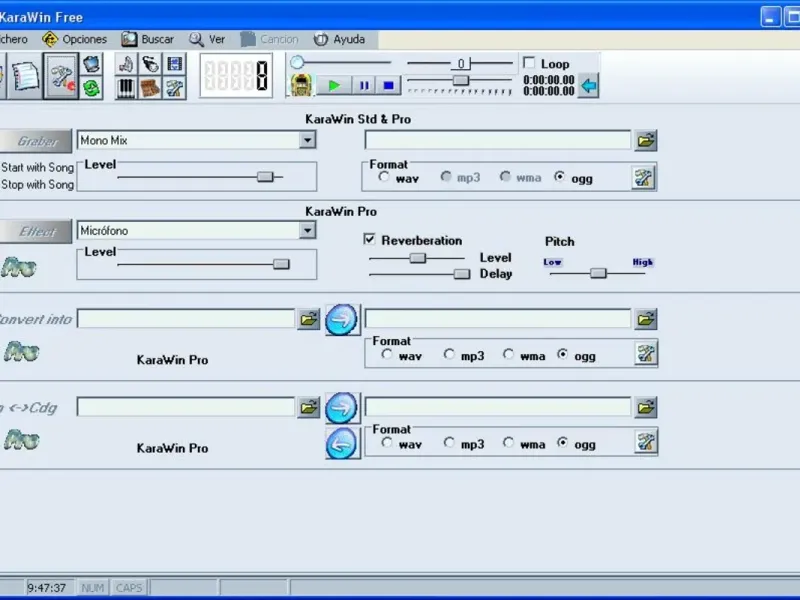Browse folder for Cdg destination file

tap(645, 408)
